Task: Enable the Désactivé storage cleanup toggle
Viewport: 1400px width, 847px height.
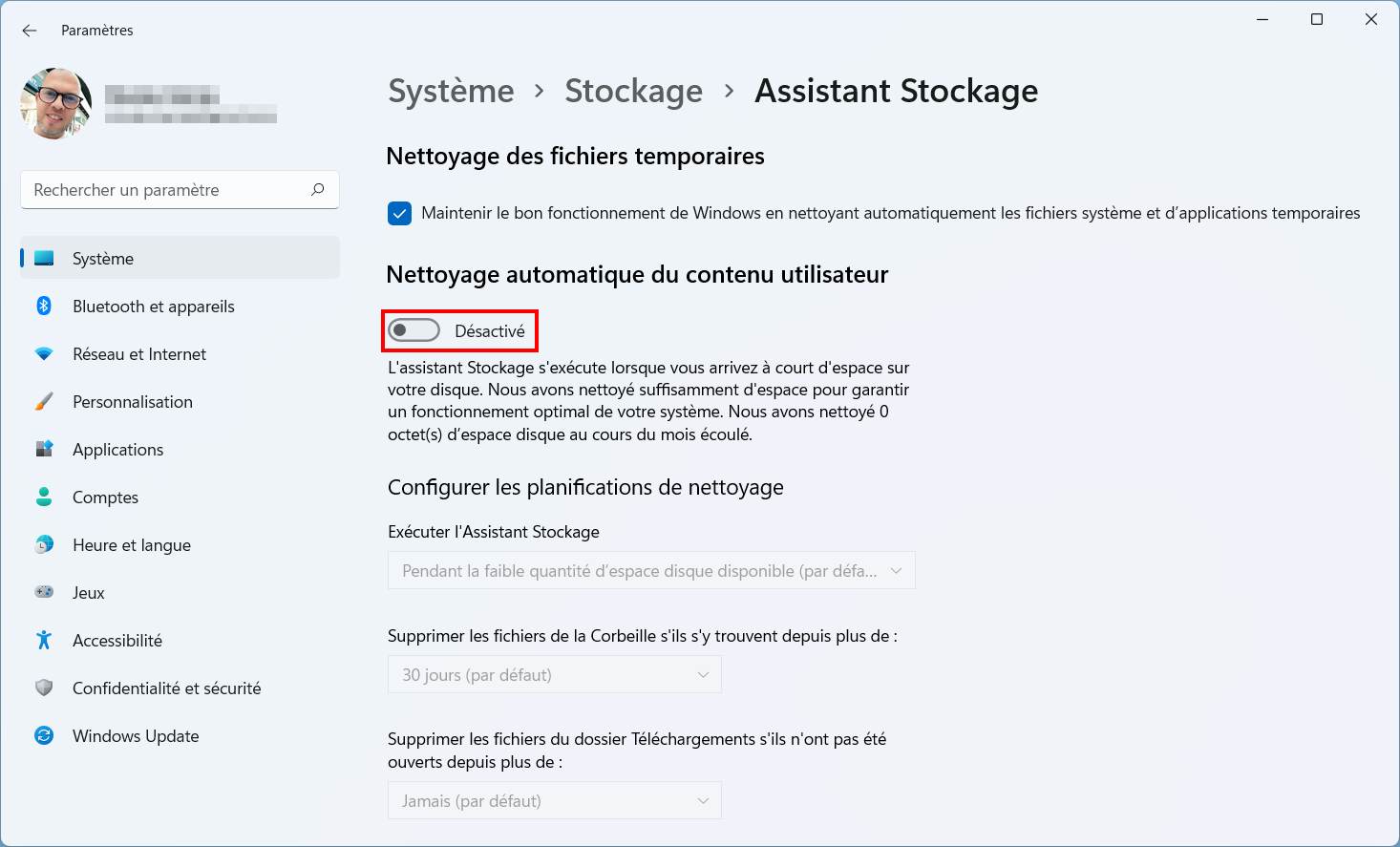Action: pyautogui.click(x=414, y=330)
